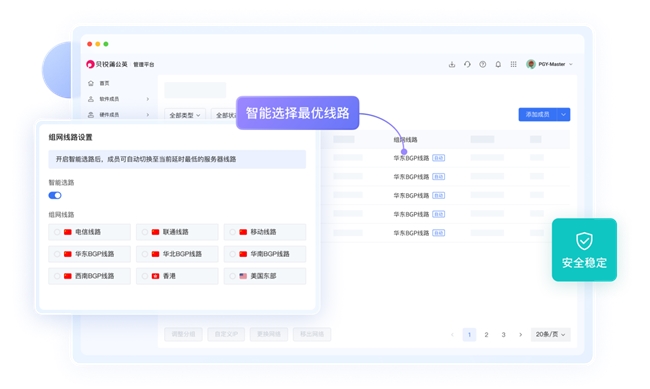This screenshot has height=389, width=650.
Task: Select the 香港 radio option
Action: [x=145, y=276]
